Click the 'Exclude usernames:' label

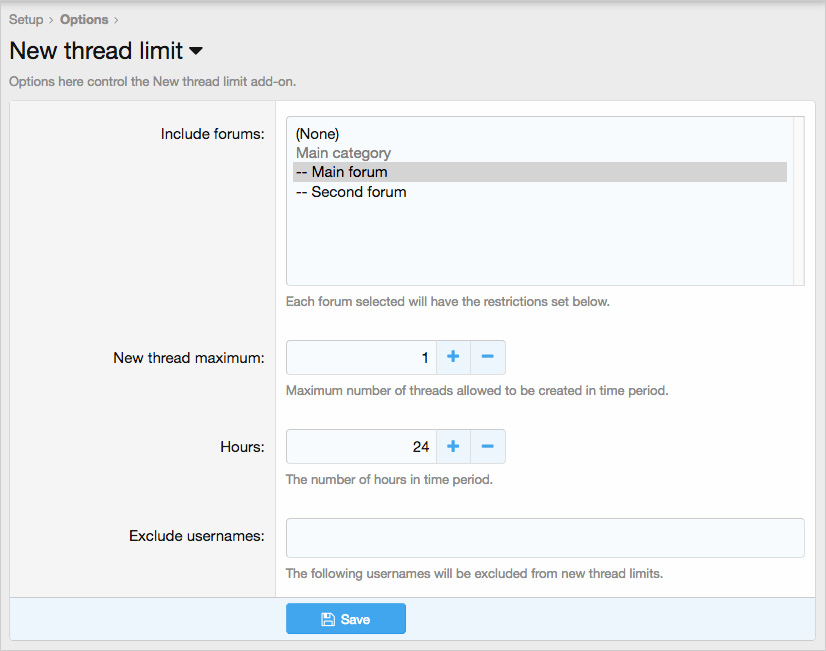tap(196, 536)
